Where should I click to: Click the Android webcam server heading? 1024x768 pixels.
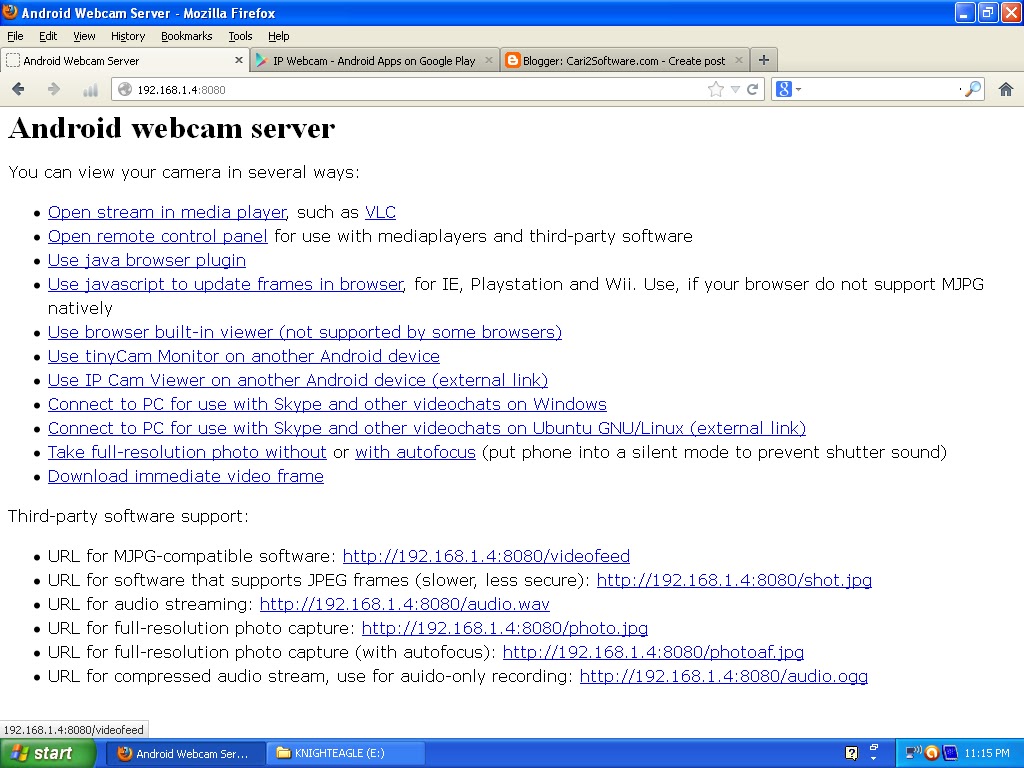tap(172, 128)
